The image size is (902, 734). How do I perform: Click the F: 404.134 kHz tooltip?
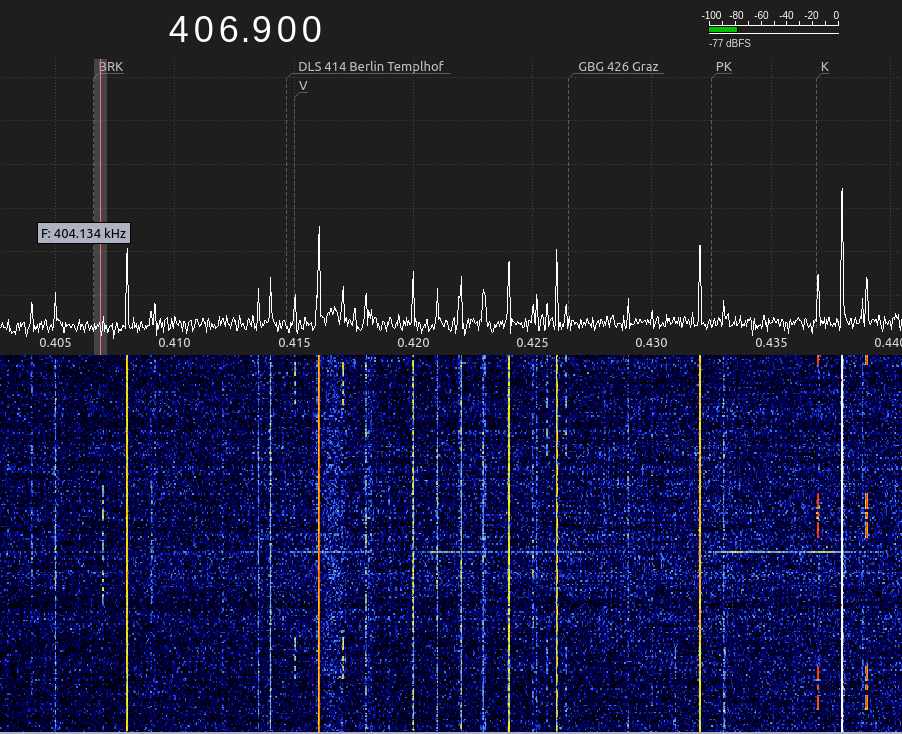(84, 233)
